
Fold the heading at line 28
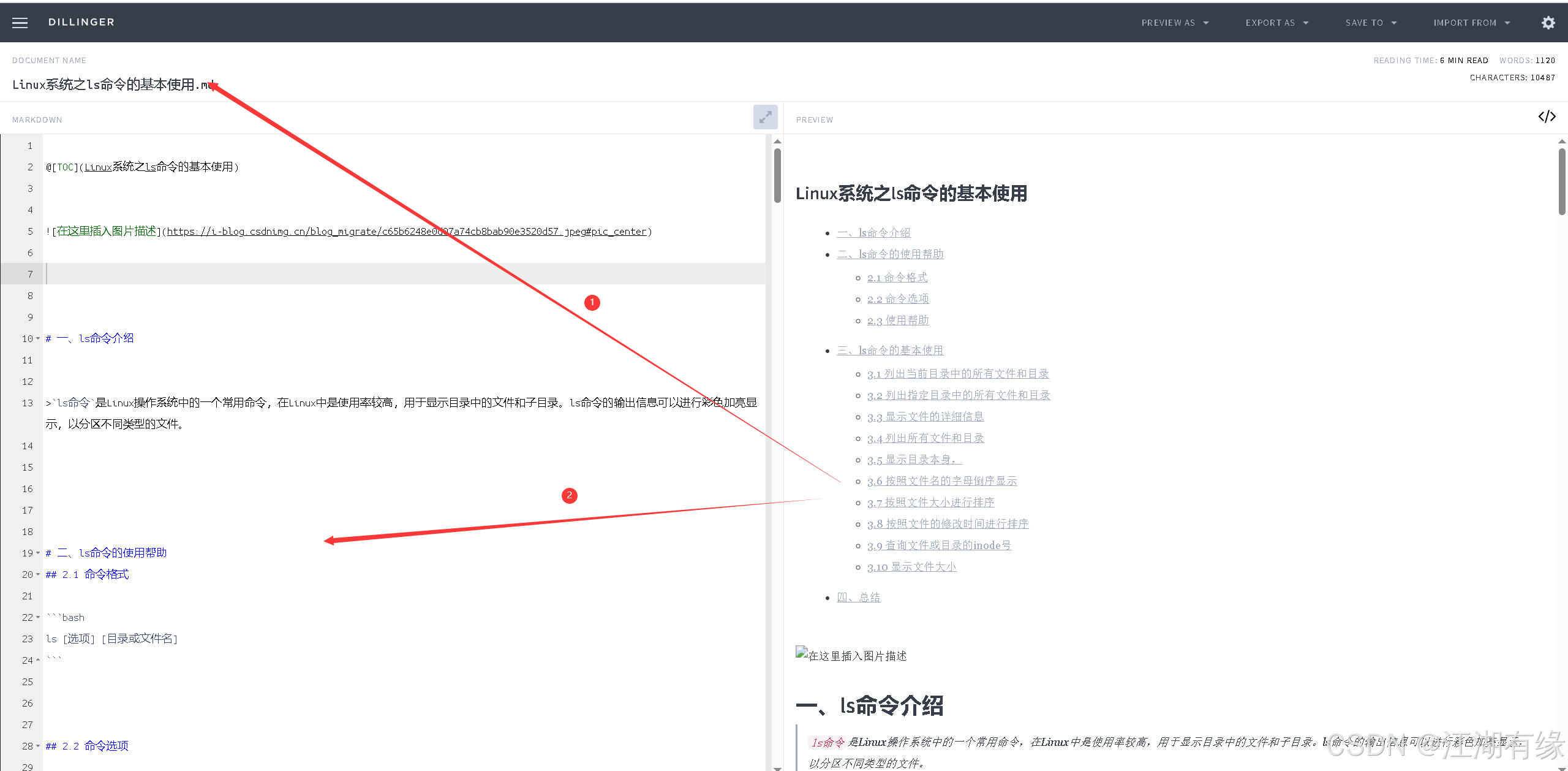[38, 746]
